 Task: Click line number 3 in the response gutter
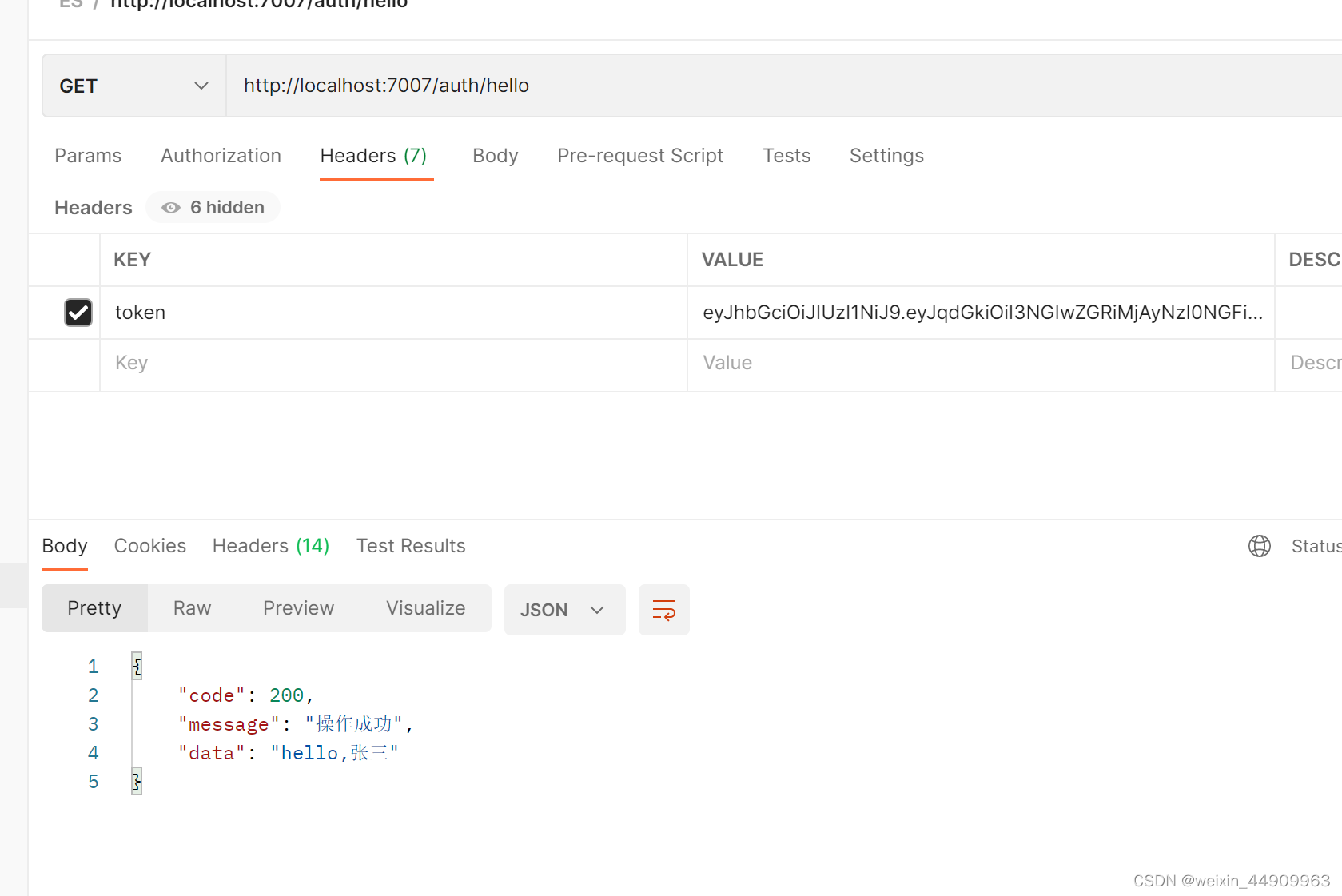(x=94, y=724)
